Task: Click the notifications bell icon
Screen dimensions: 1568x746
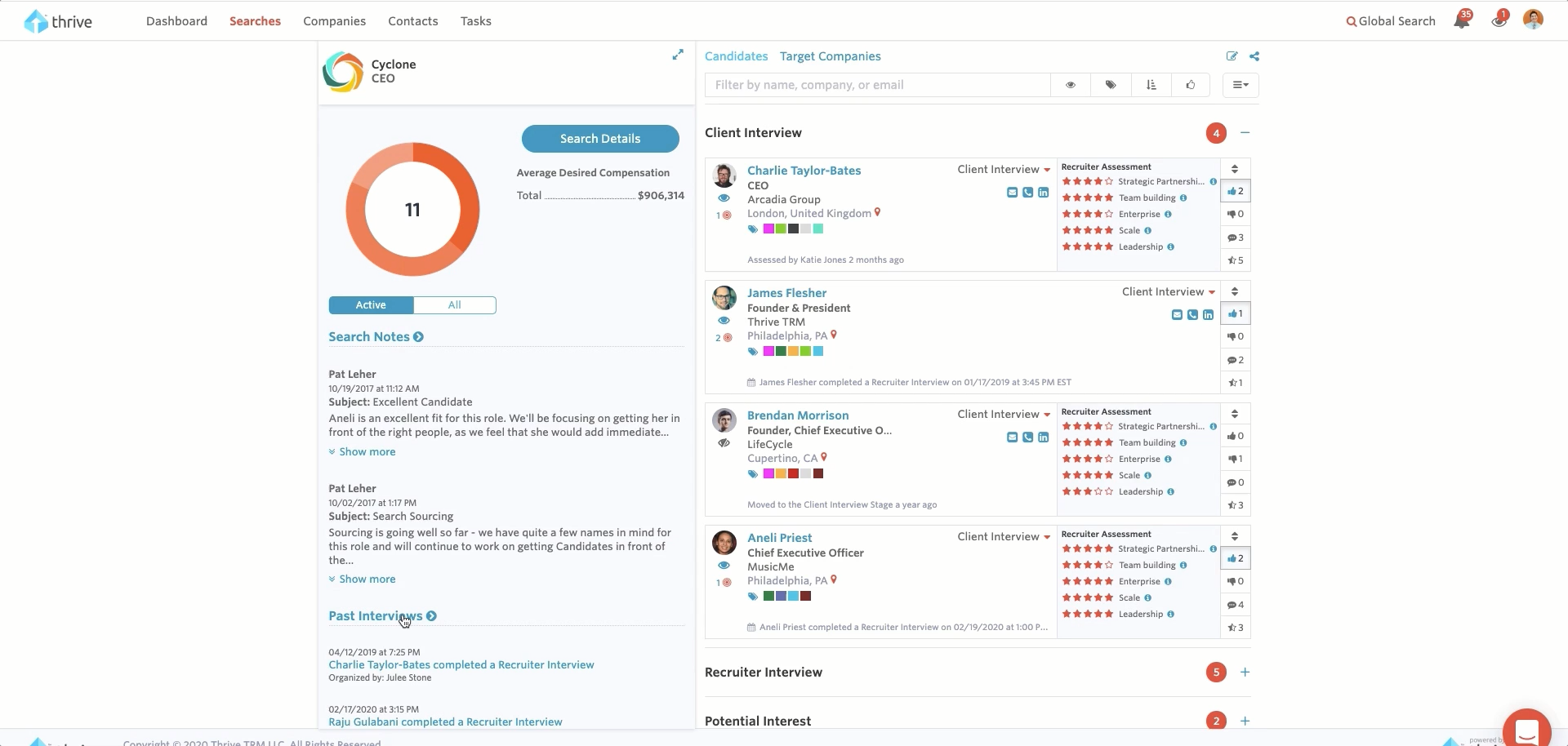Action: [x=1461, y=21]
